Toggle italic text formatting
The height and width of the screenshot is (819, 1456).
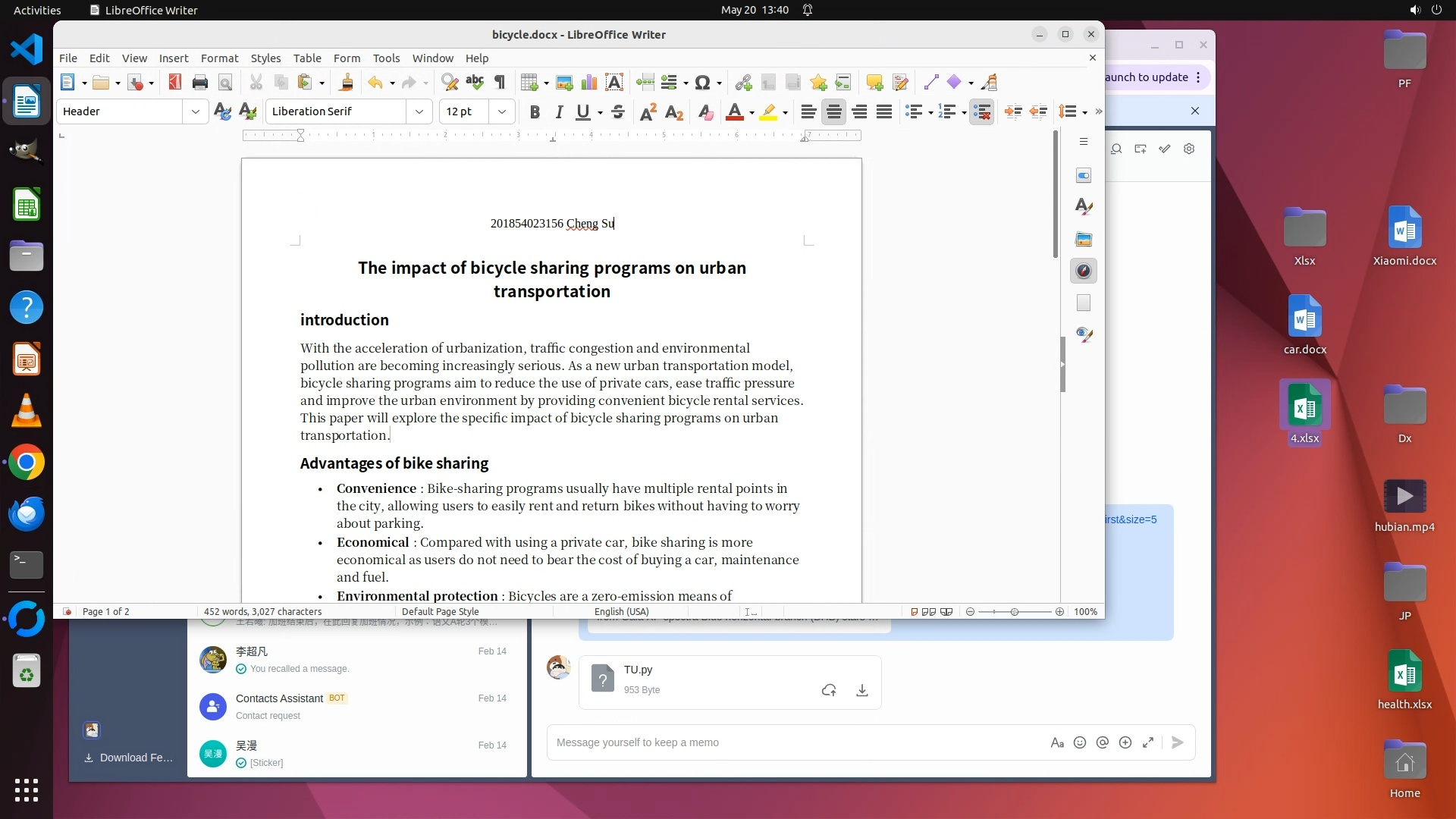pyautogui.click(x=559, y=112)
